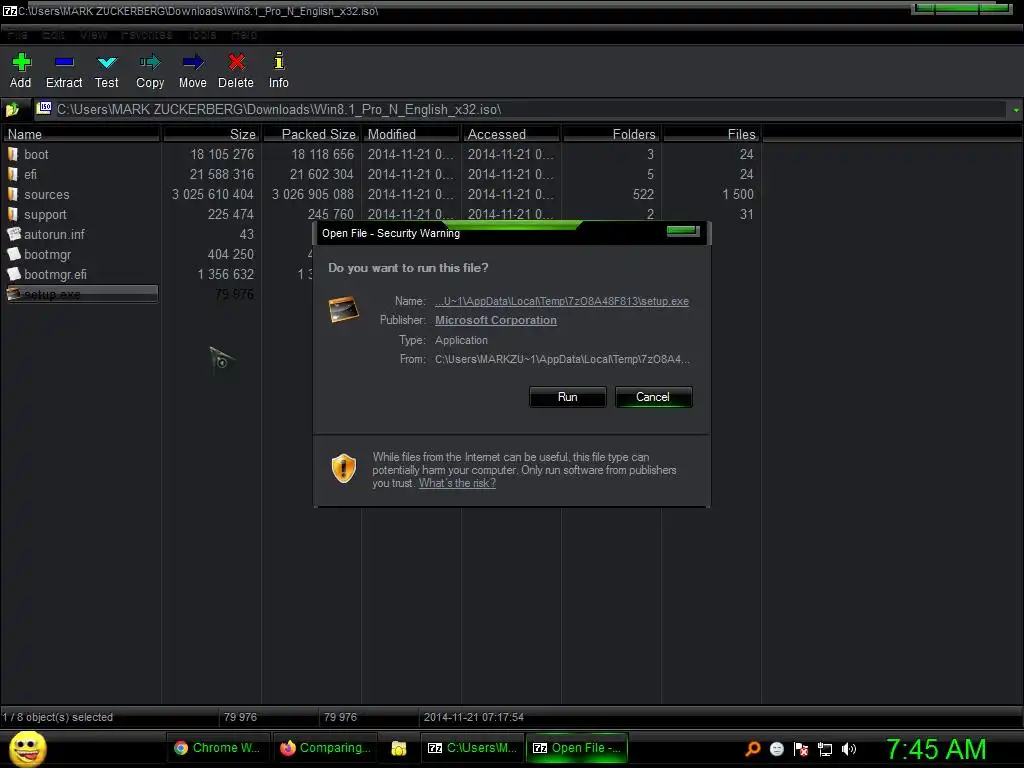1024x768 pixels.
Task: Sort by the Packed Size column header
Action: tap(312, 134)
